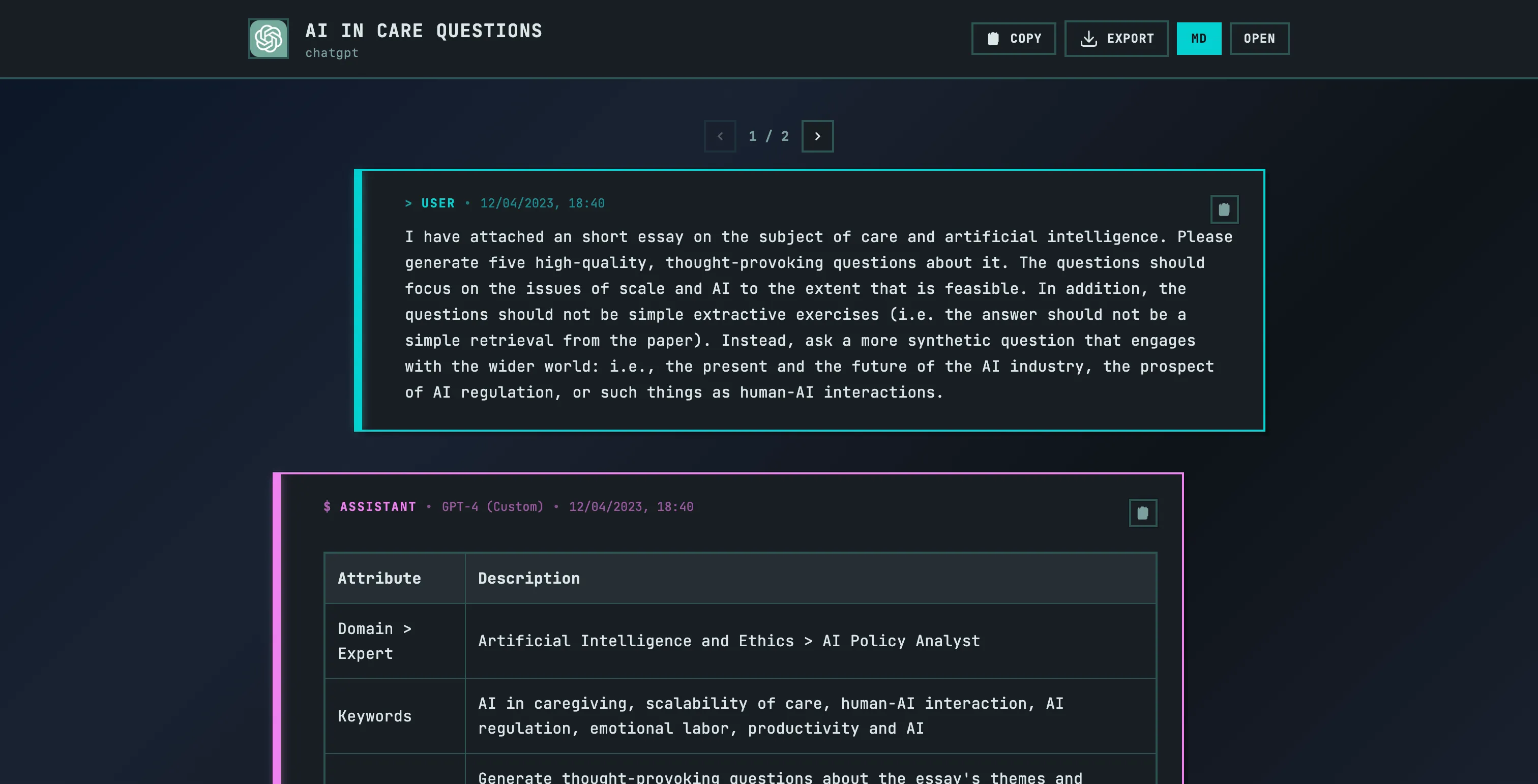
Task: Click the ChatGPT logo icon
Action: pos(268,38)
